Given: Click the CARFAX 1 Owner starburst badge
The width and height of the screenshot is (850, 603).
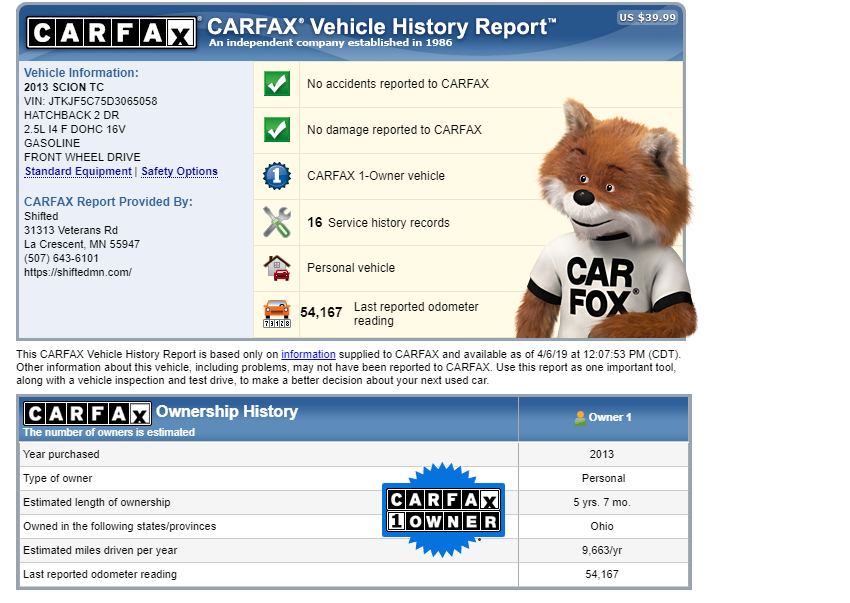Looking at the screenshot, I should click(443, 510).
